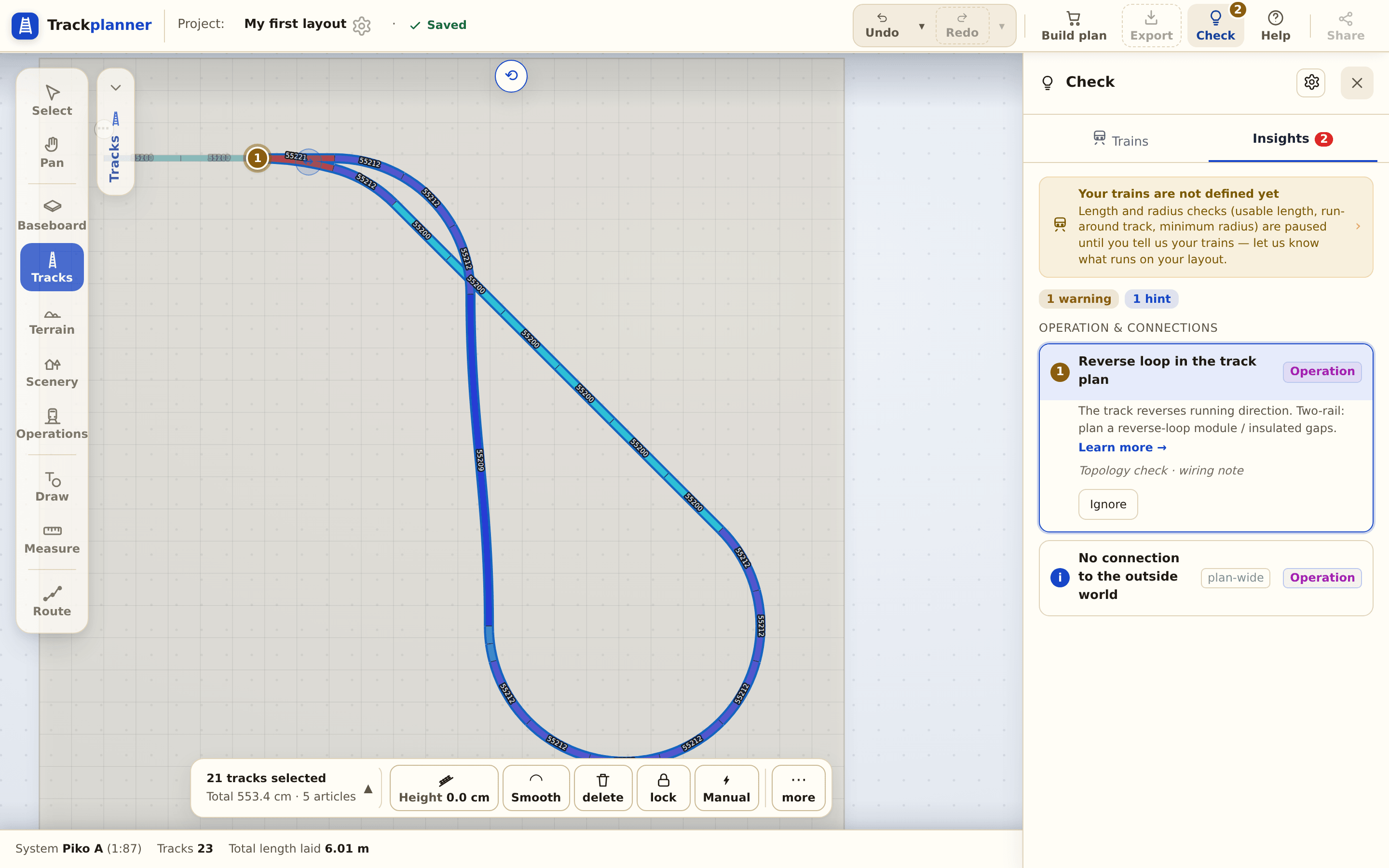The width and height of the screenshot is (1389, 868).
Task: Ignore the reverse loop warning
Action: 1108,504
